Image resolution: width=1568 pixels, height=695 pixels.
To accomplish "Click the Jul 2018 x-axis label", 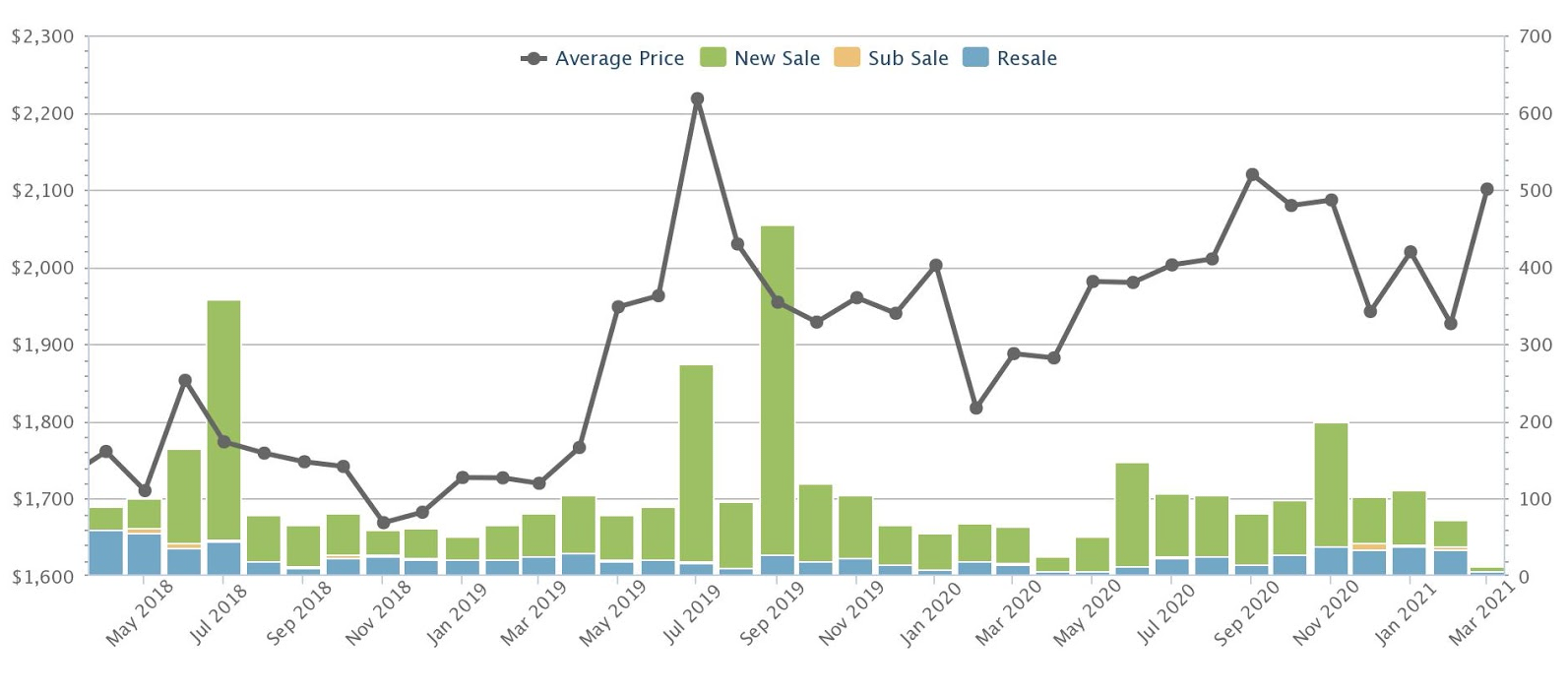I will [219, 614].
